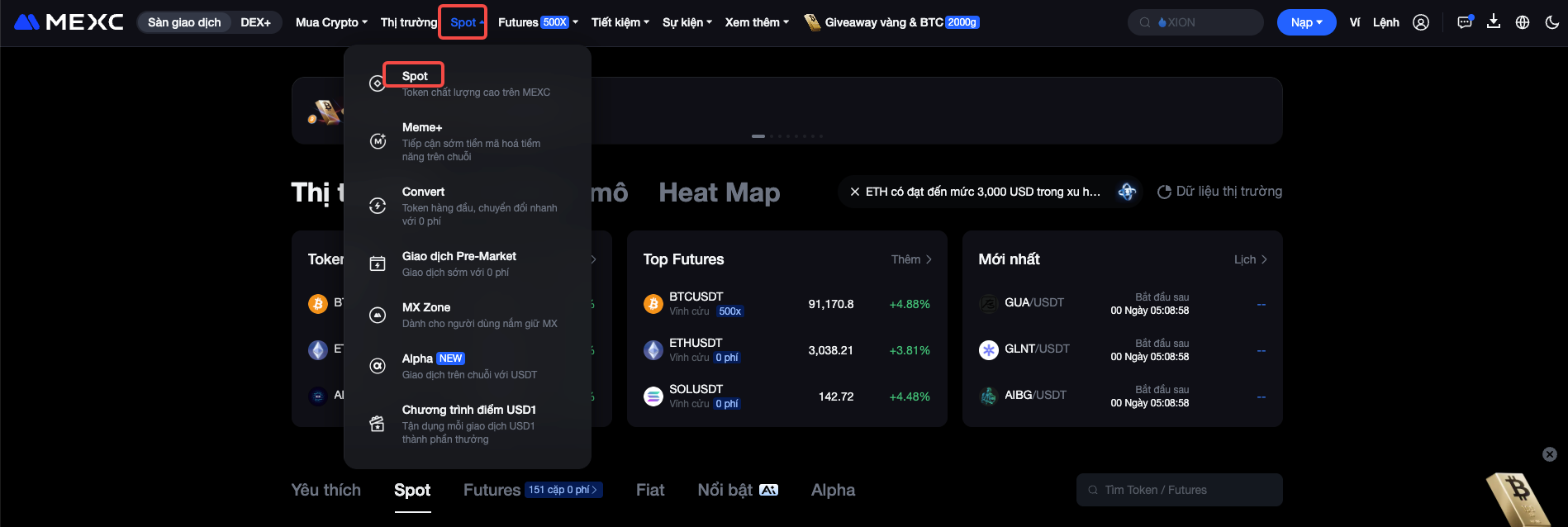
Task: Open the user profile icon
Action: [1421, 22]
